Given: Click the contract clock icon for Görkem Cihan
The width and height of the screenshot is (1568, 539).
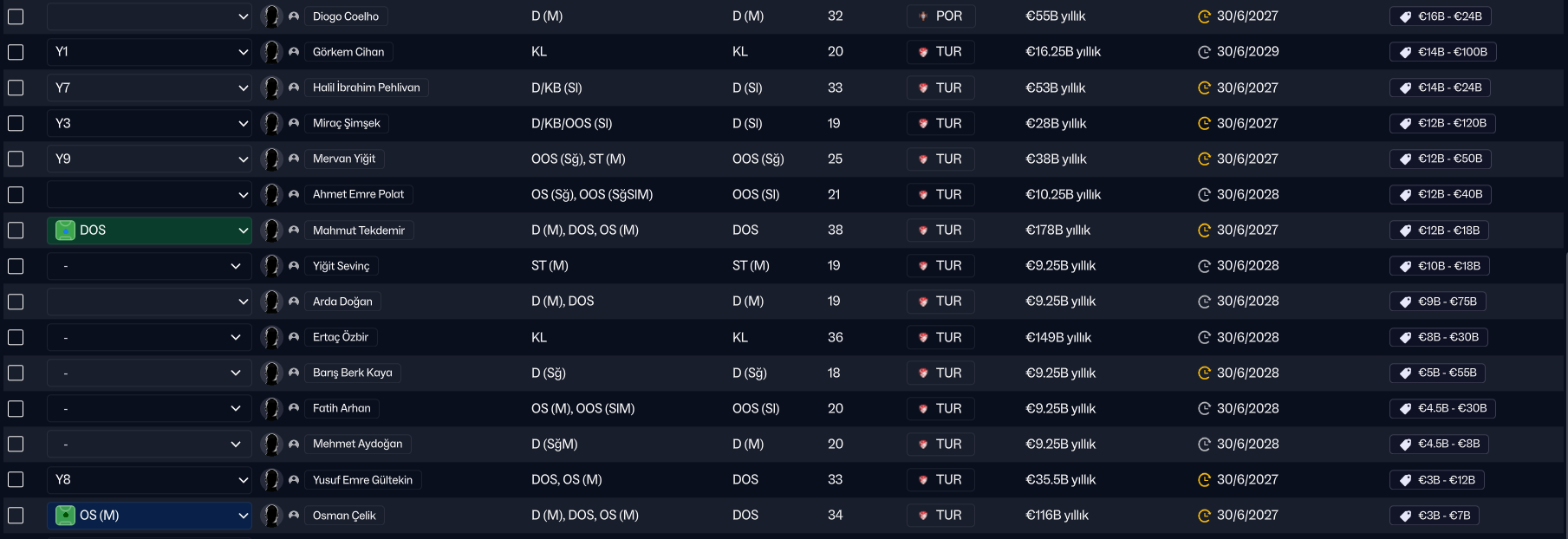Looking at the screenshot, I should click(1204, 52).
